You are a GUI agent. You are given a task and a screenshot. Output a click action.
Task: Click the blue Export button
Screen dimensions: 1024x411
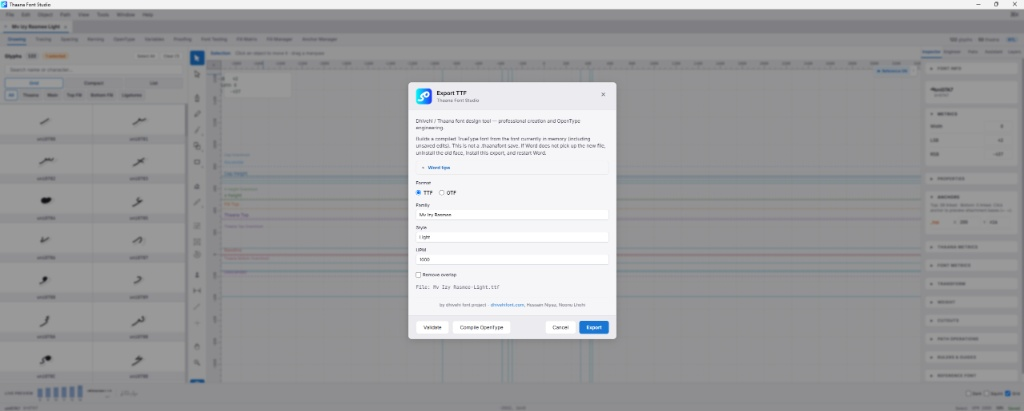tap(594, 327)
